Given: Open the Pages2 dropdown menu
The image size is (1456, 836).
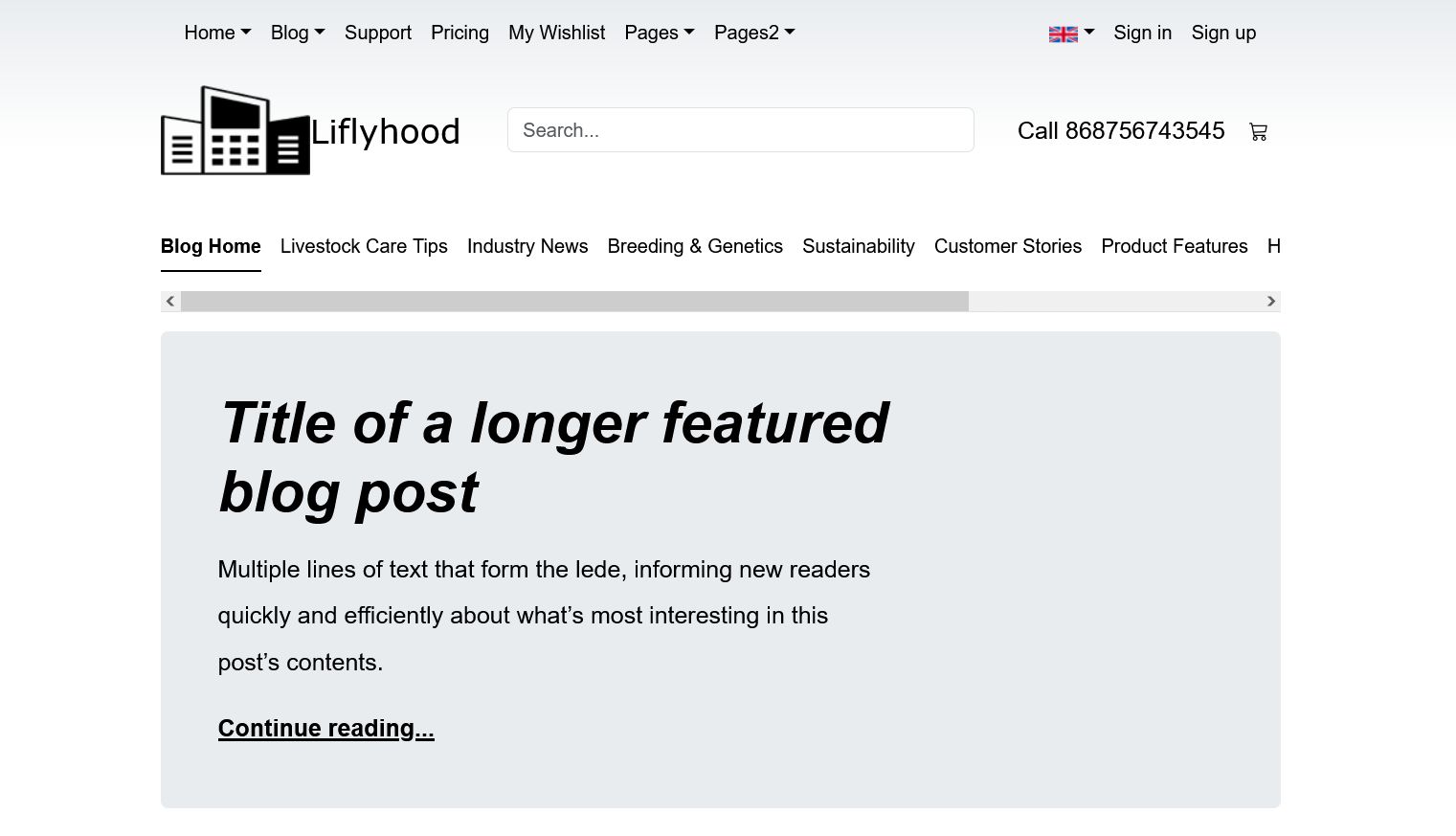Looking at the screenshot, I should click(754, 33).
